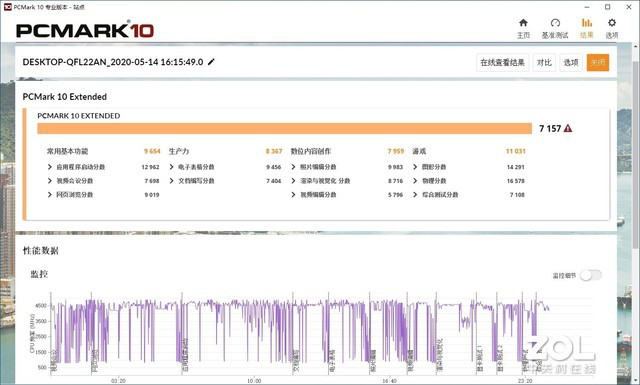Click the orange 关闭 (Close) button

tap(598, 62)
